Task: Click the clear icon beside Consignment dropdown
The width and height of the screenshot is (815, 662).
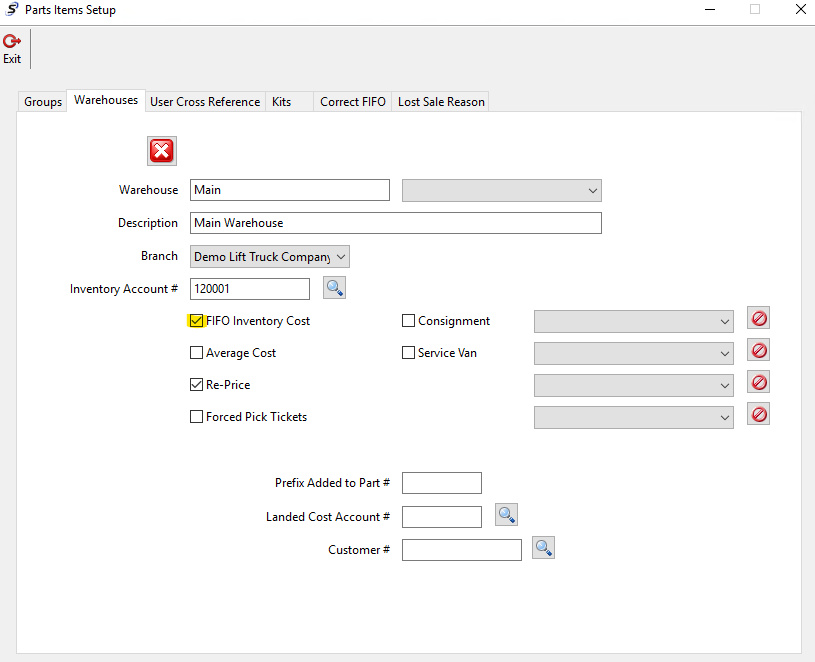Action: click(x=758, y=318)
